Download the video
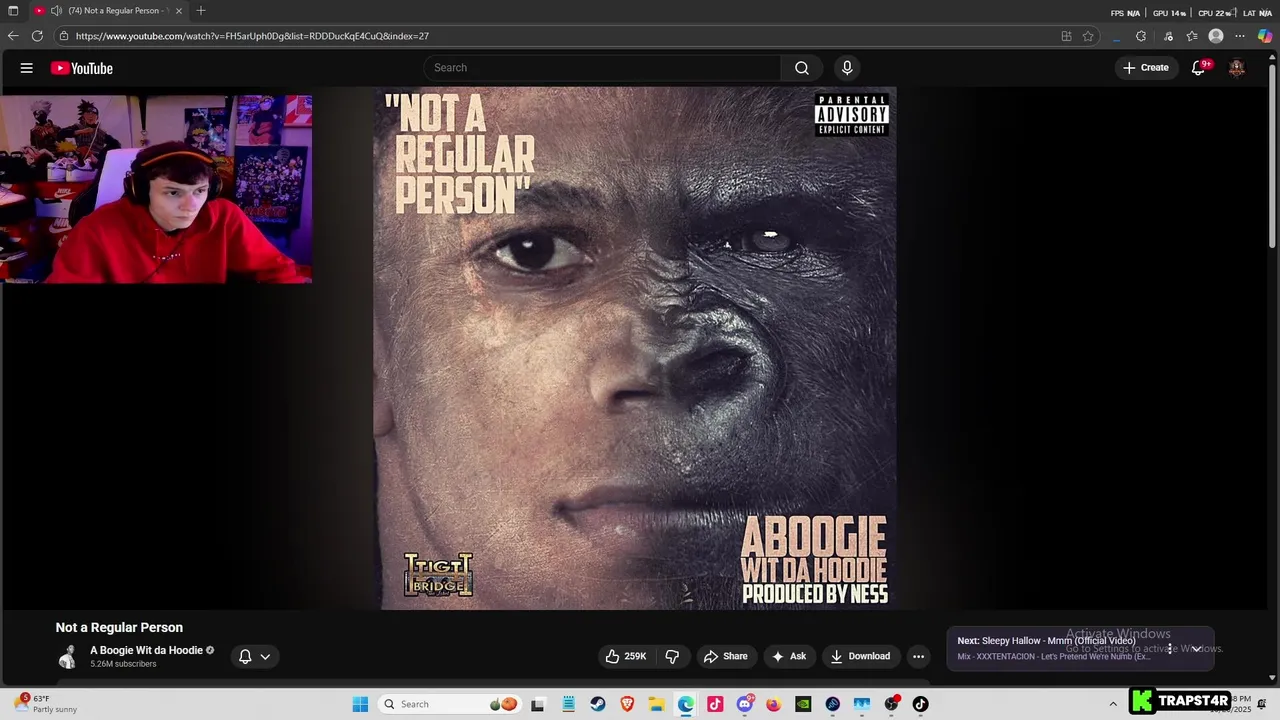Screen dimensions: 1280x720 coord(860,656)
